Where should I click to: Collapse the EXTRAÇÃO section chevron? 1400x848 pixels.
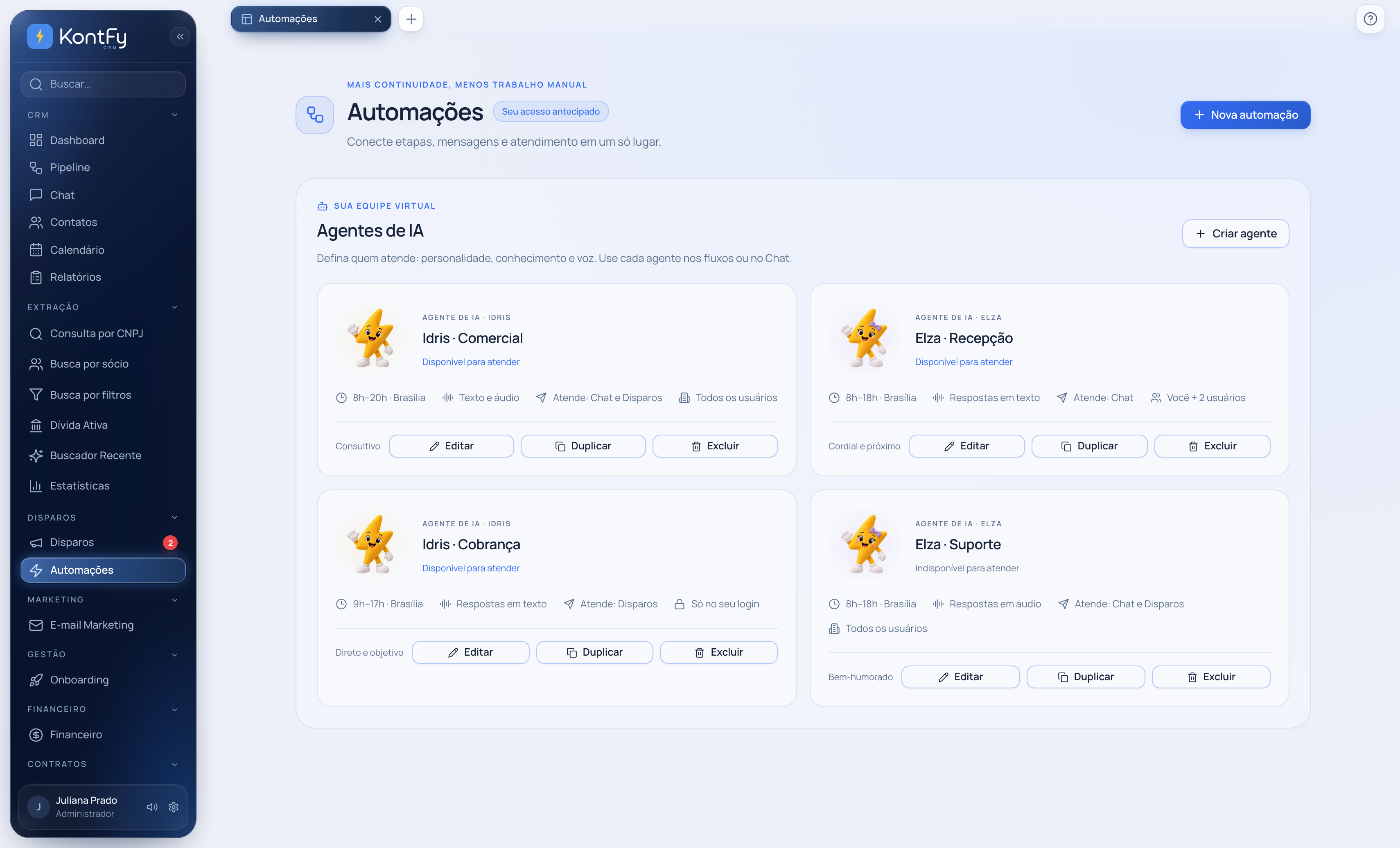174,307
